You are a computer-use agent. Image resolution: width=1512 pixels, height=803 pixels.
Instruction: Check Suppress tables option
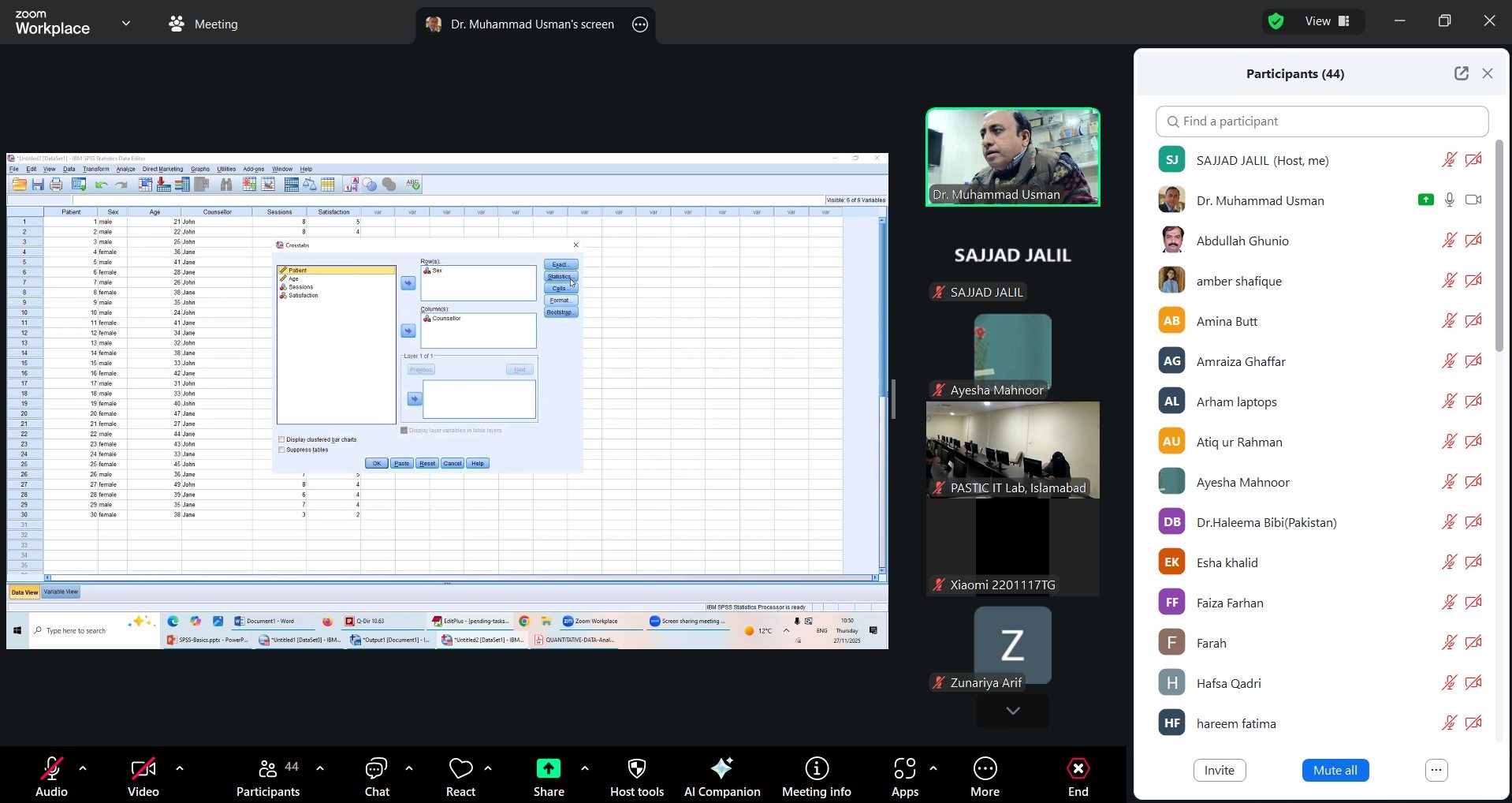pos(281,450)
